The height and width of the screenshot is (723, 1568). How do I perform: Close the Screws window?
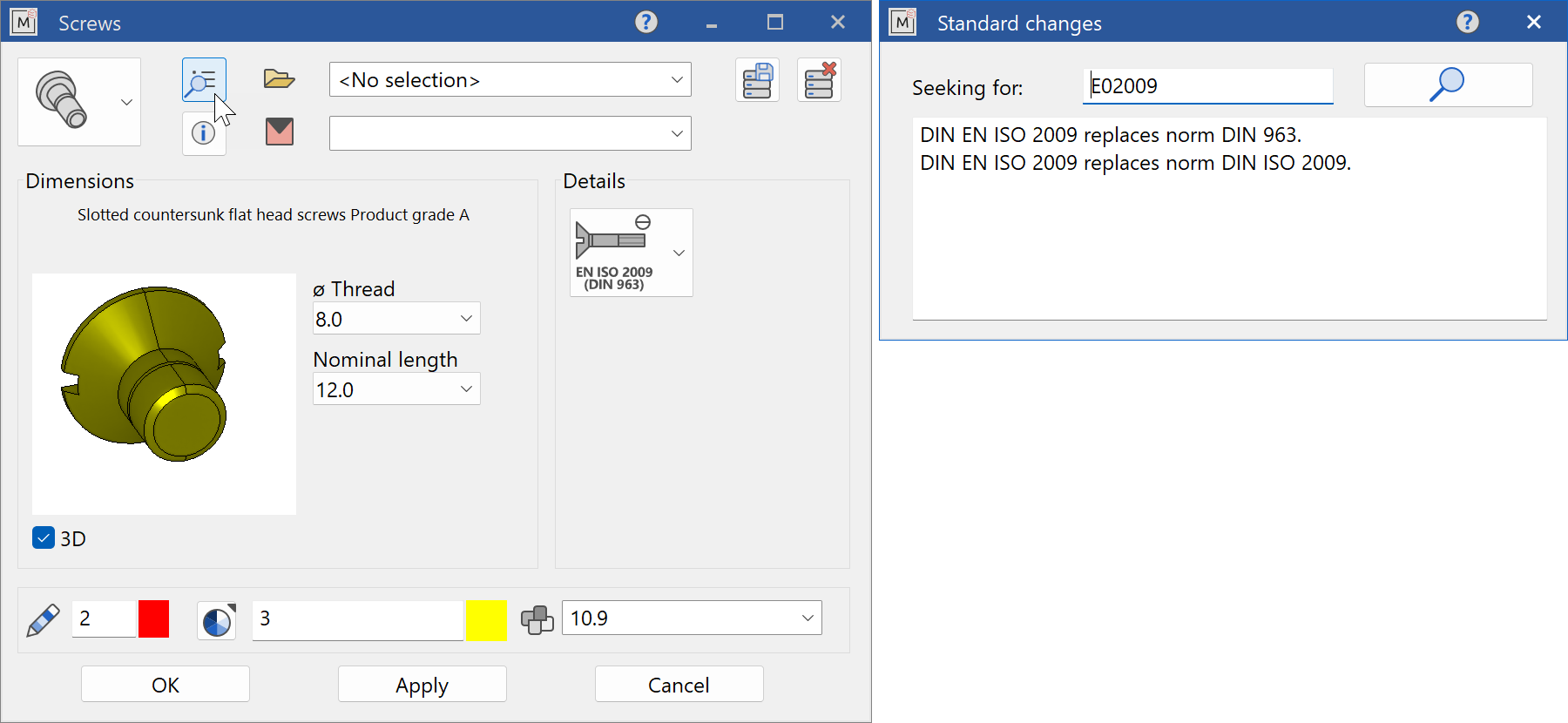[x=838, y=22]
